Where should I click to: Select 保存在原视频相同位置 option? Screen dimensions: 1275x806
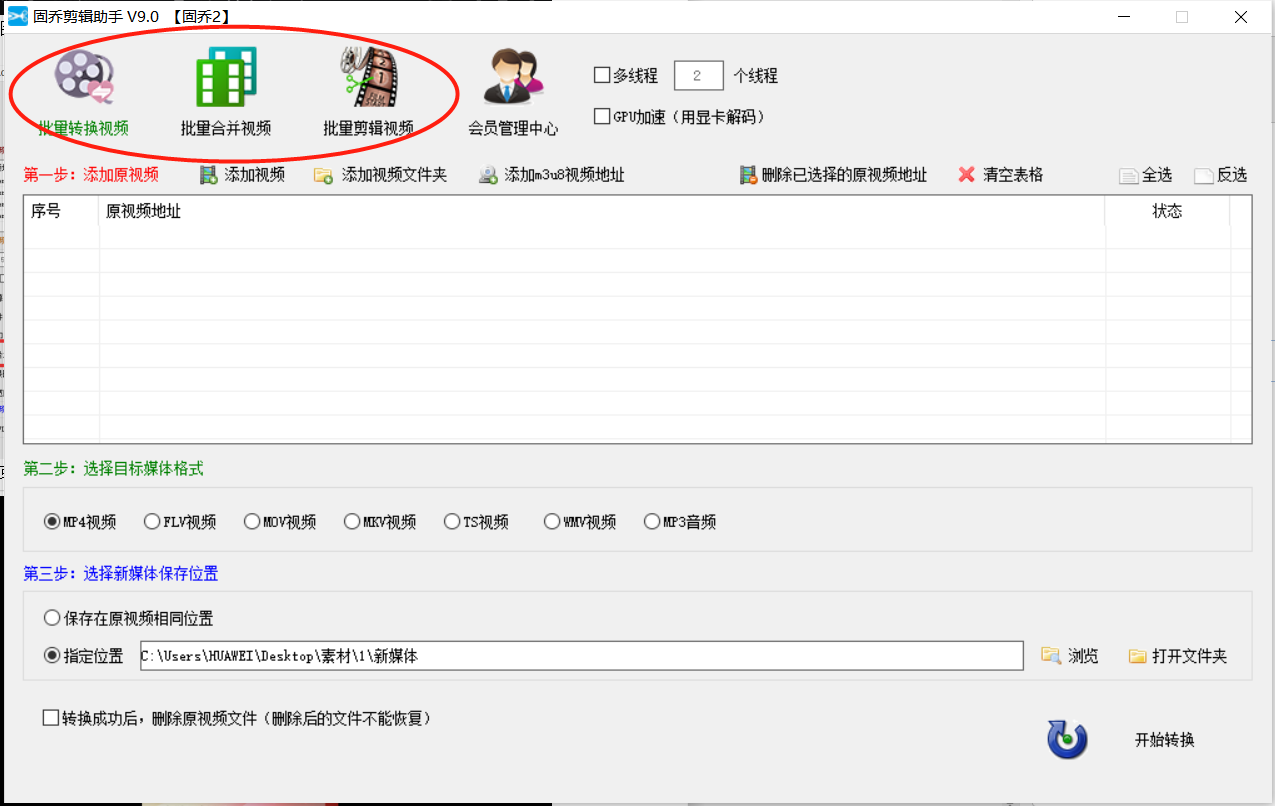point(51,618)
